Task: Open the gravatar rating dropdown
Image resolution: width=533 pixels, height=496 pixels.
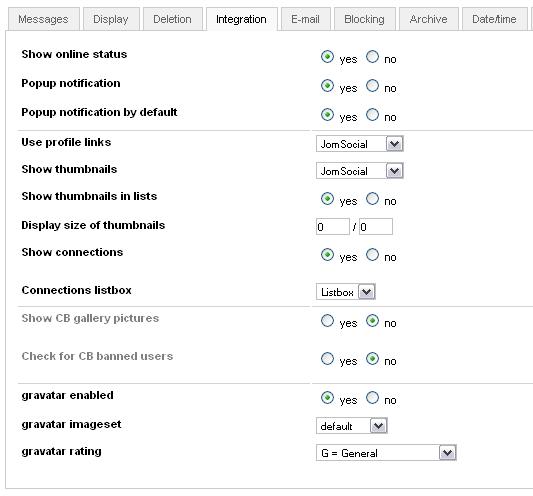Action: click(x=386, y=453)
